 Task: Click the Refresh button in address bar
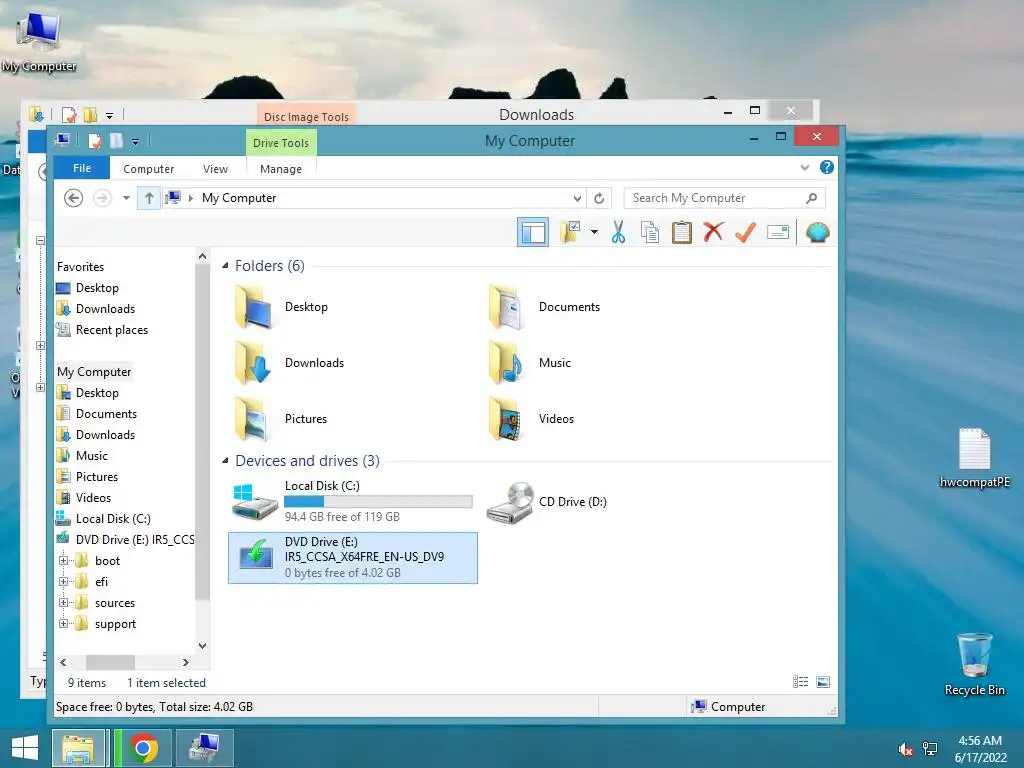[x=599, y=198]
